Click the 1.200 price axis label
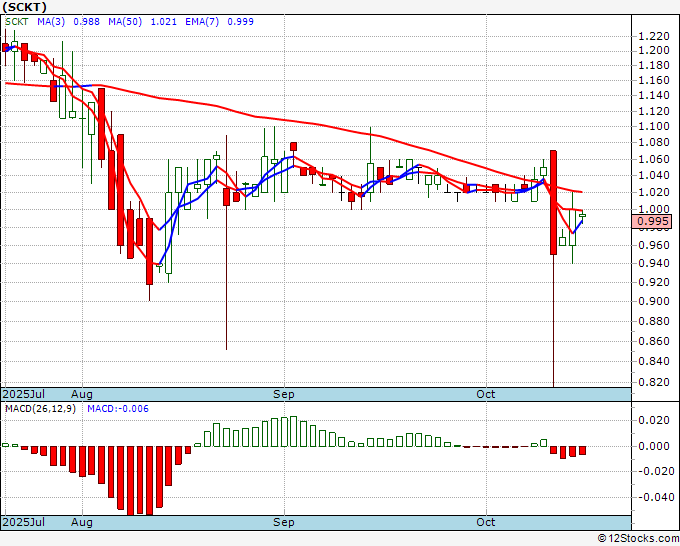This screenshot has height=546, width=680. (654, 50)
